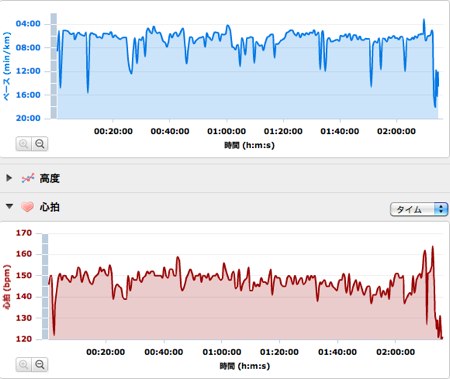Collapse the 心拍 heart rate section
This screenshot has width=450, height=379.
click(x=9, y=207)
